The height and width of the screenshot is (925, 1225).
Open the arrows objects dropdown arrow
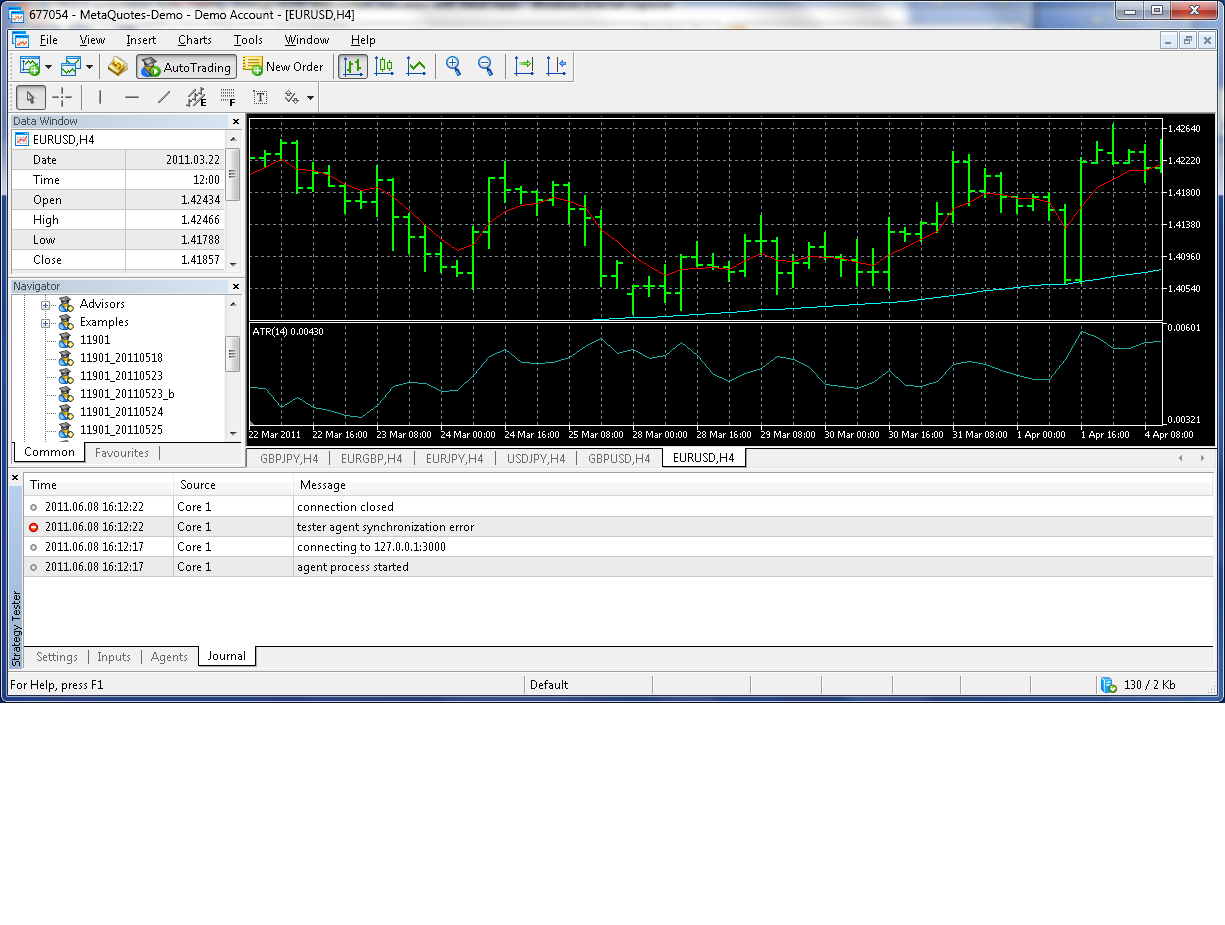(311, 97)
